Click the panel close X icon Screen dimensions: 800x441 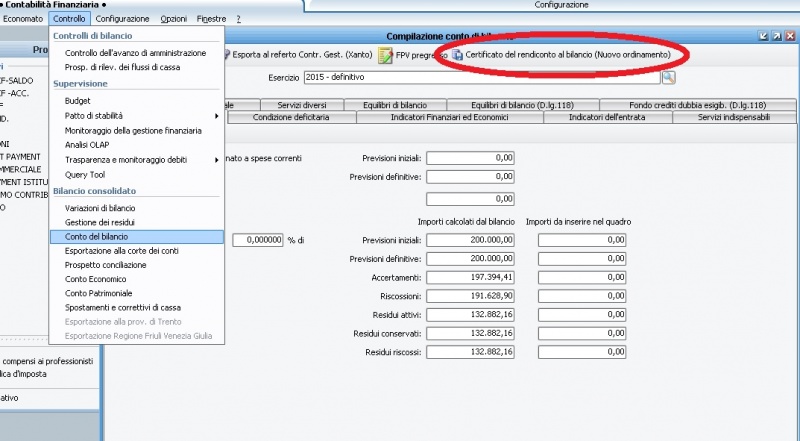(x=790, y=36)
